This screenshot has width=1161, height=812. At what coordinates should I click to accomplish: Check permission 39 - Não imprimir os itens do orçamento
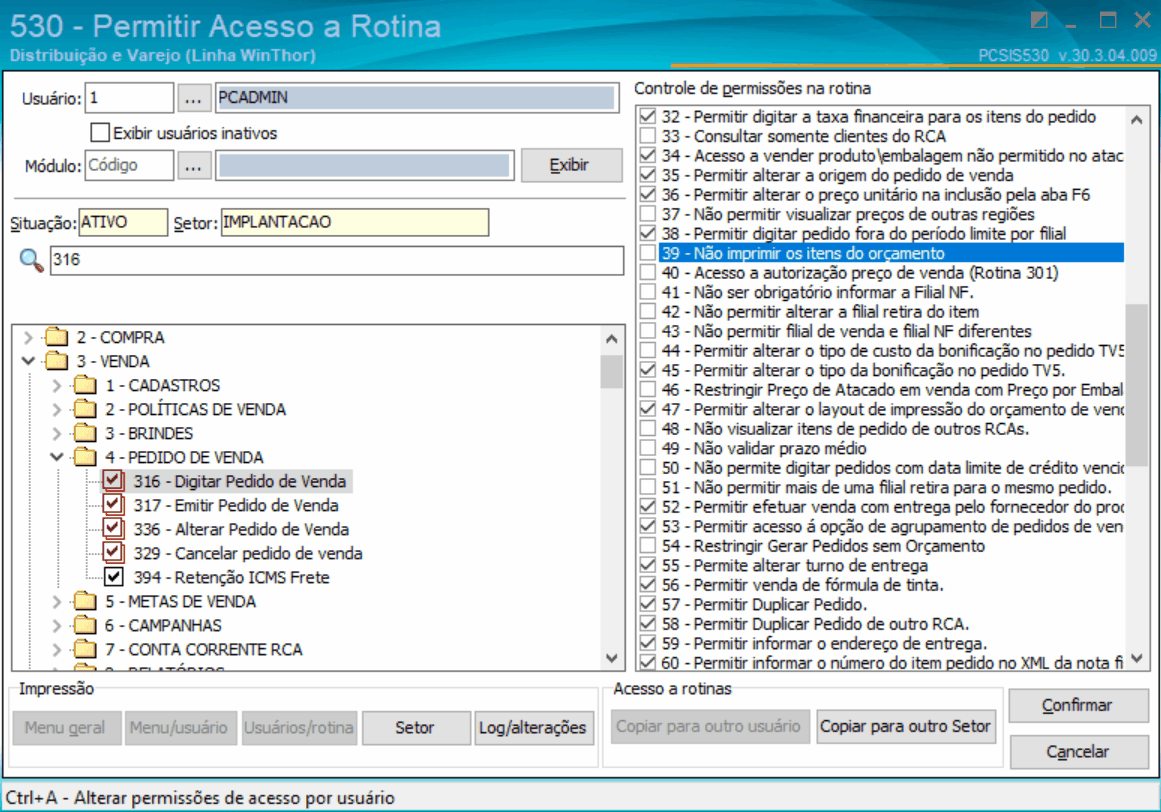tap(648, 253)
